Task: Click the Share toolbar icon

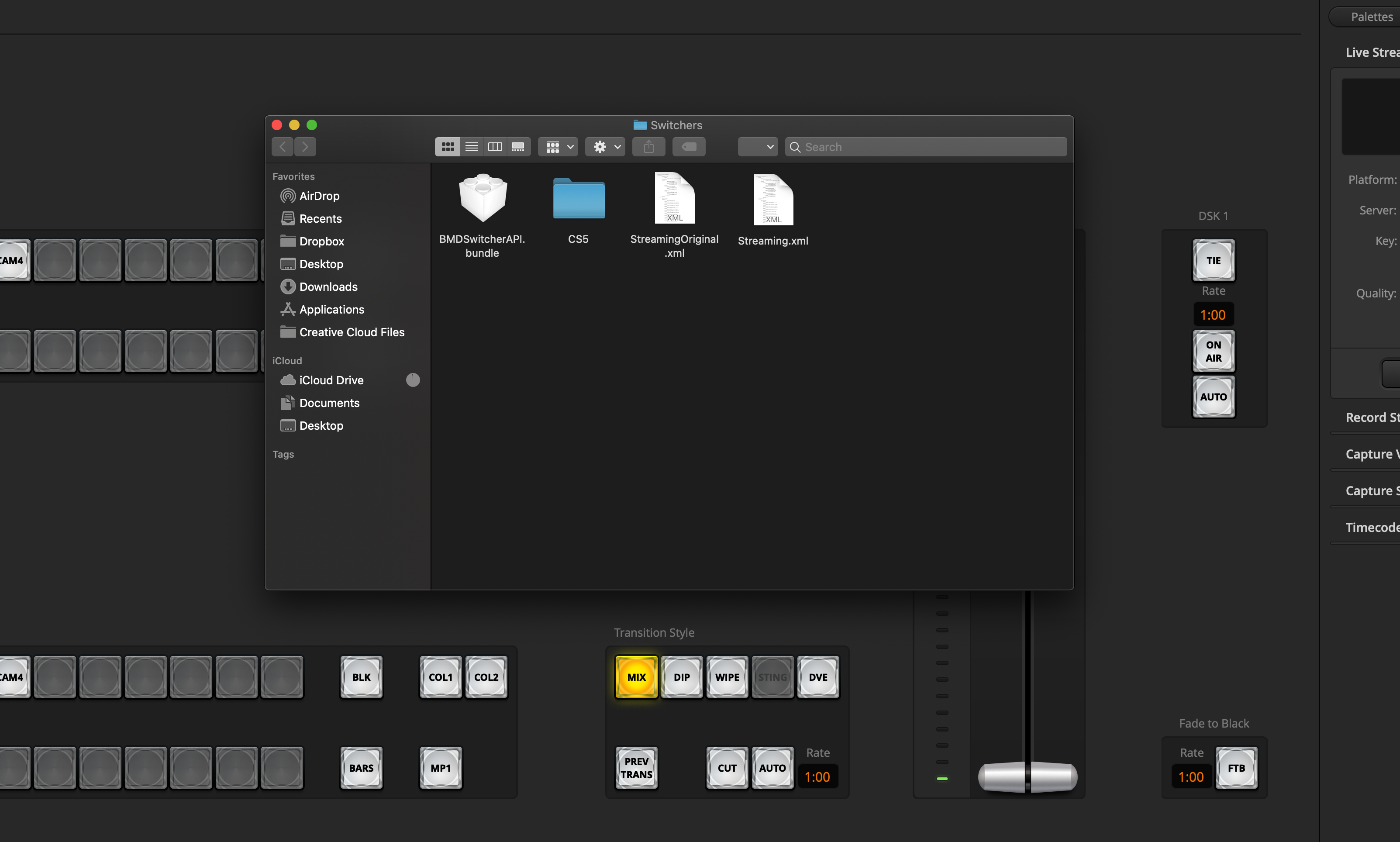Action: (649, 147)
